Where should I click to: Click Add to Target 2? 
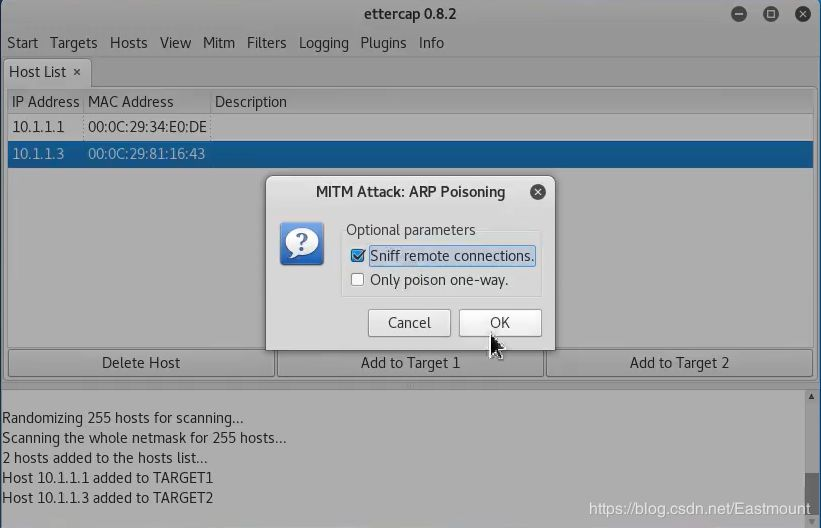[679, 363]
